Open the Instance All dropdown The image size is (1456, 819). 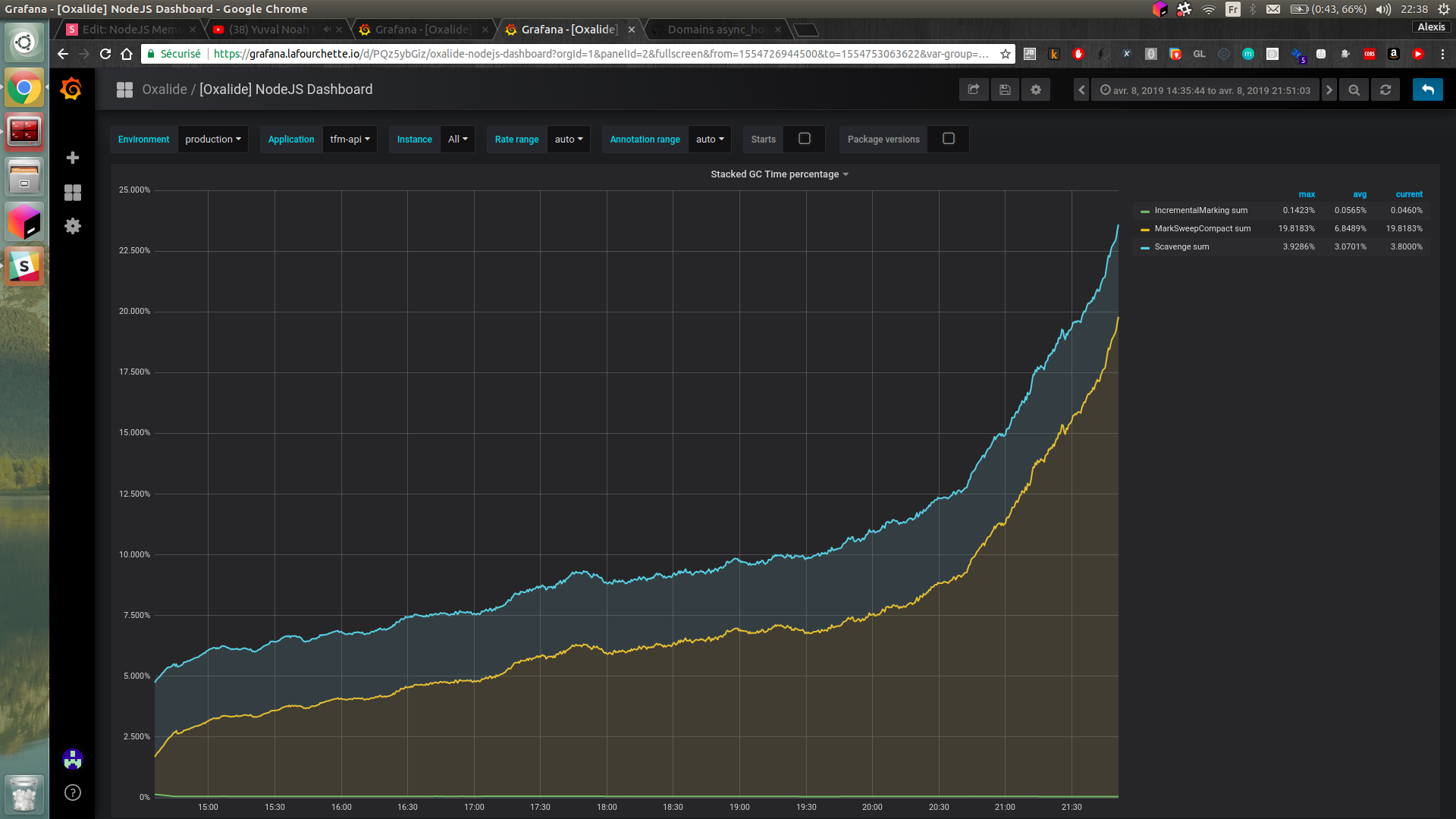tap(457, 140)
